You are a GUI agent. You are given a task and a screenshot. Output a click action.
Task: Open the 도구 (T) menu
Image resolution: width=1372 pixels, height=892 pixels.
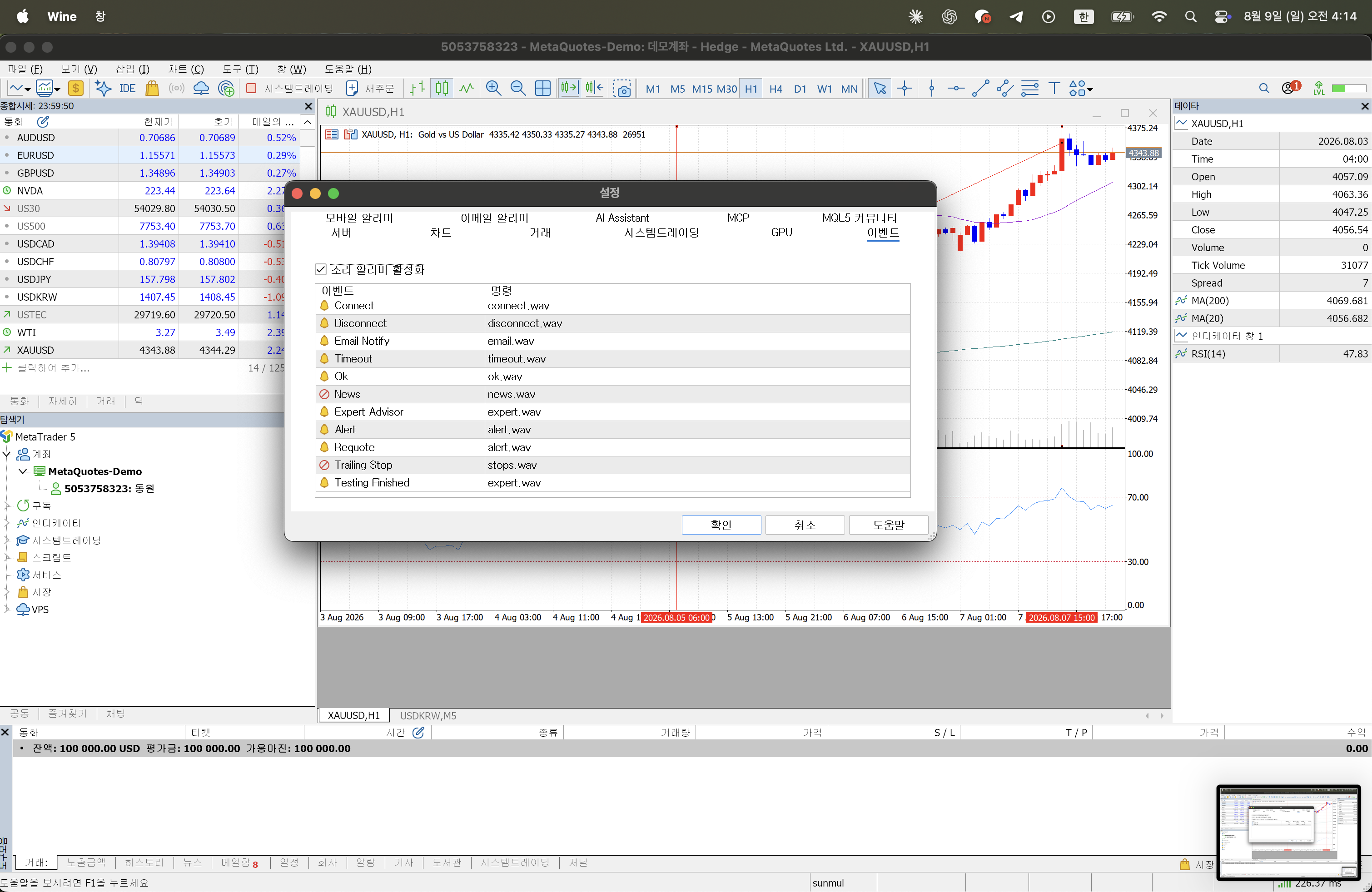[x=240, y=69]
